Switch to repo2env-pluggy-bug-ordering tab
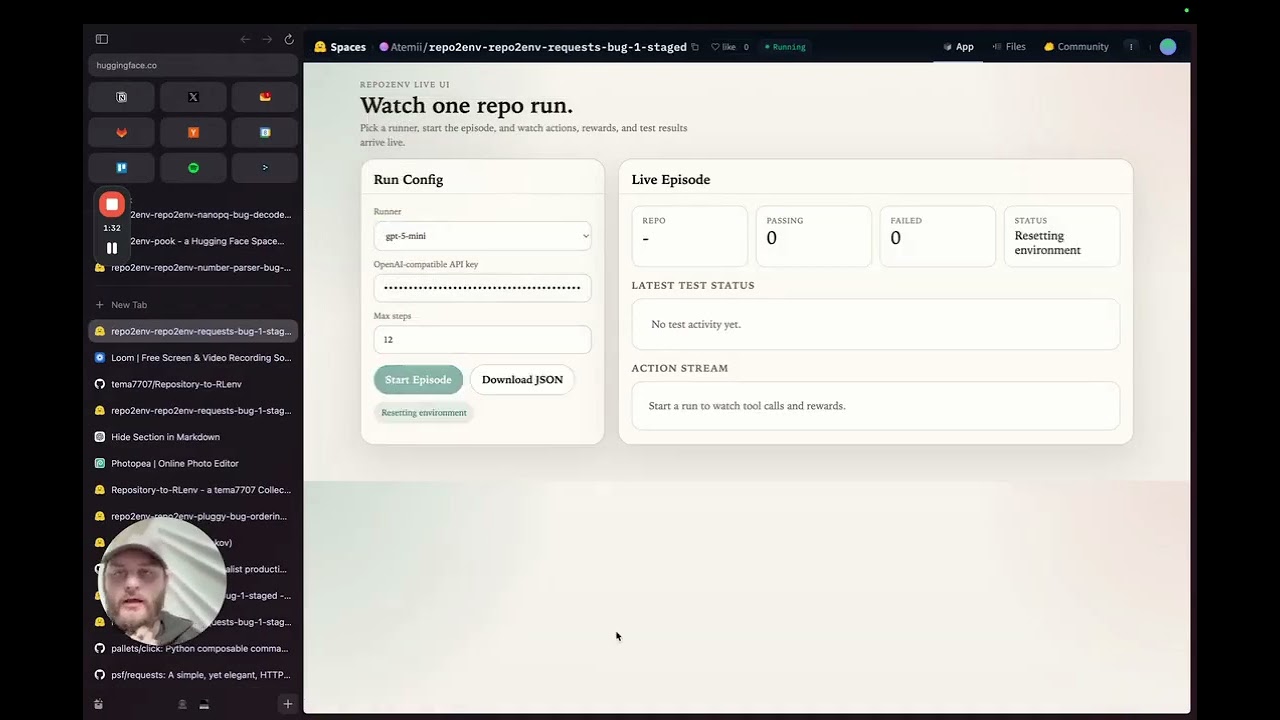The width and height of the screenshot is (1280, 720). coord(193,517)
